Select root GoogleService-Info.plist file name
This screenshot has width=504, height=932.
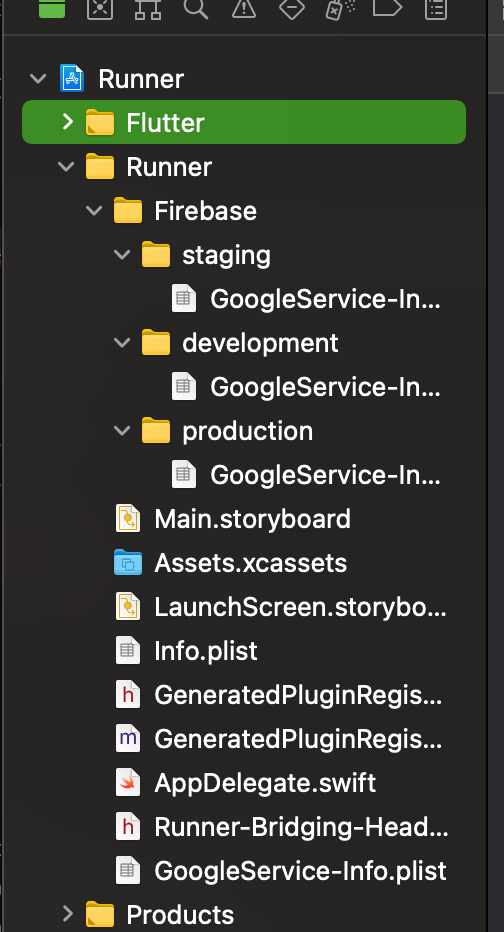300,871
